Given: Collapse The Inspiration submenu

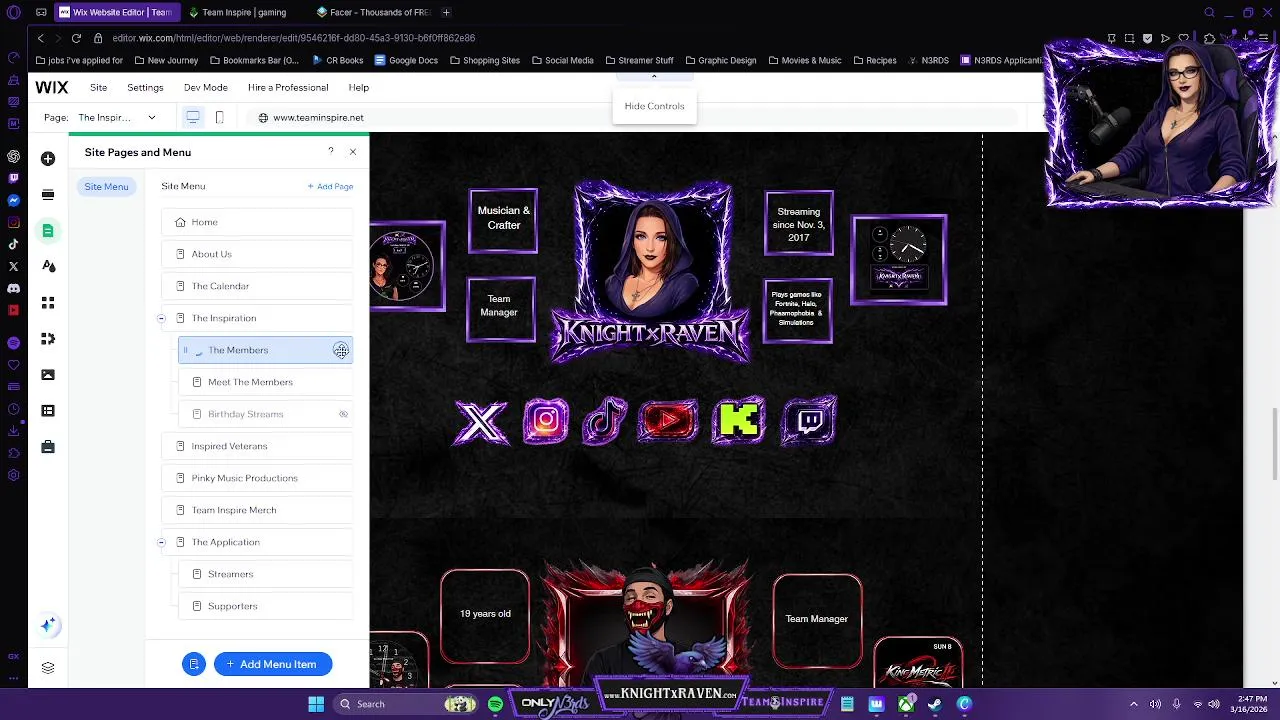Looking at the screenshot, I should coord(161,318).
